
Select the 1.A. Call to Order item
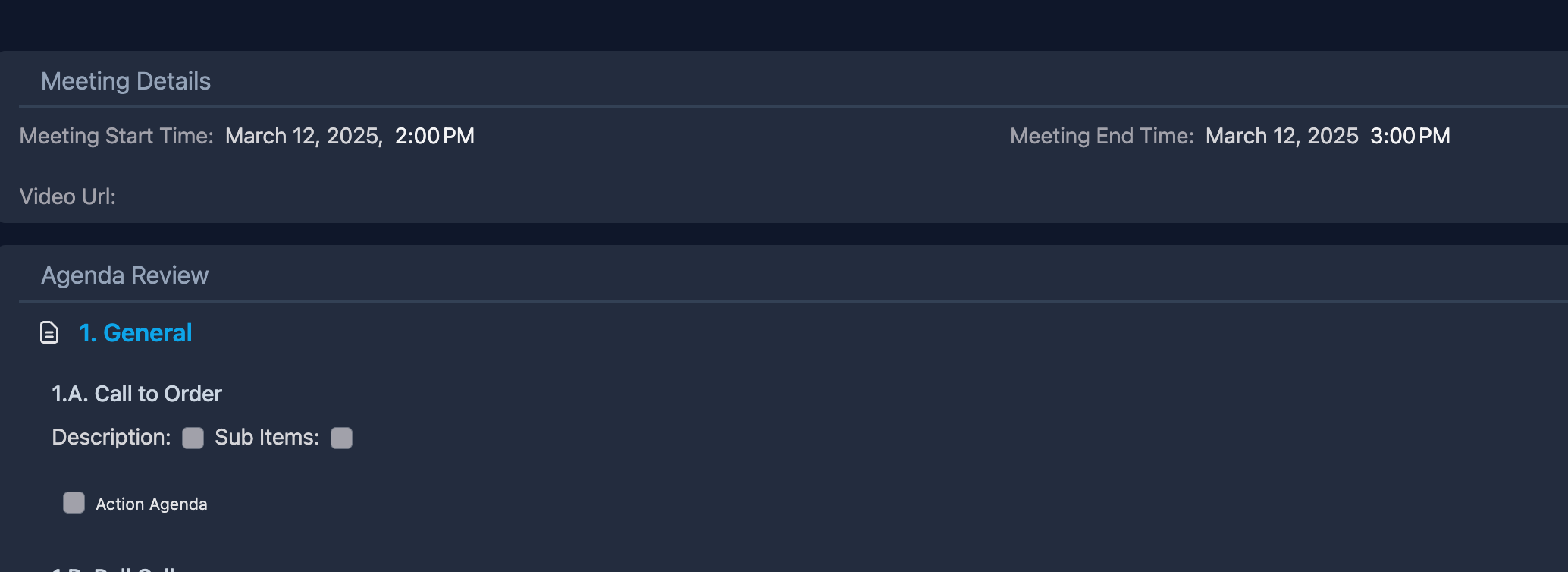(x=136, y=394)
